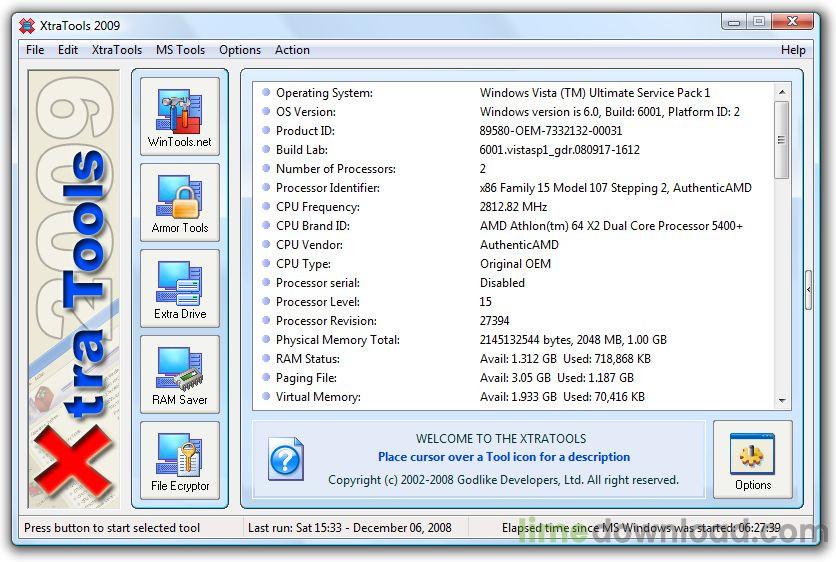This screenshot has height=562, width=836.
Task: Open the Action menu
Action: coord(292,50)
